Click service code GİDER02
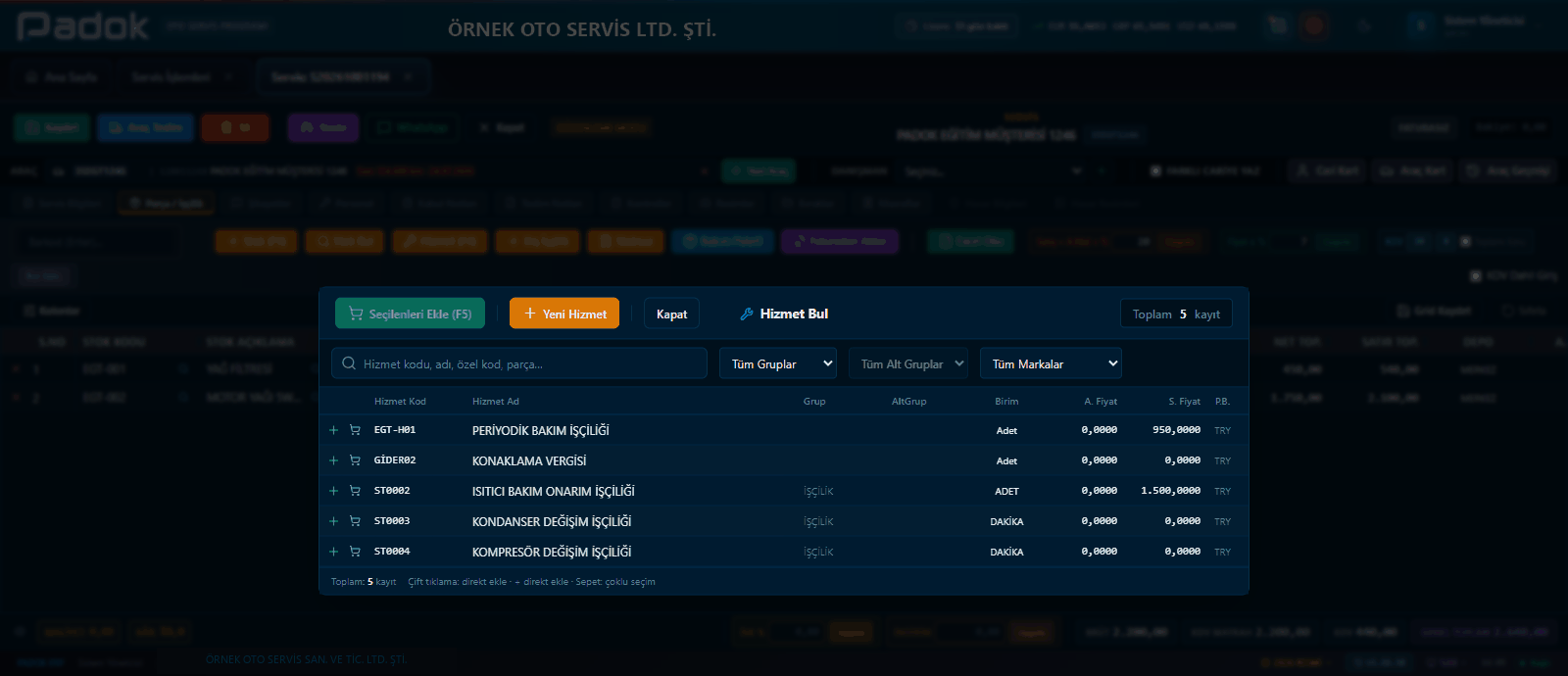The image size is (1568, 676). point(395,460)
